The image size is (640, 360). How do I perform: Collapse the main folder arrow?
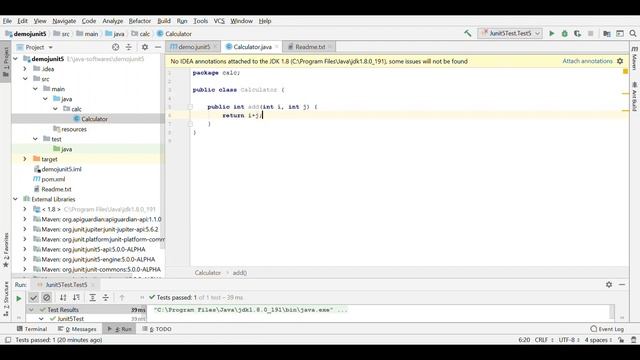click(36, 89)
